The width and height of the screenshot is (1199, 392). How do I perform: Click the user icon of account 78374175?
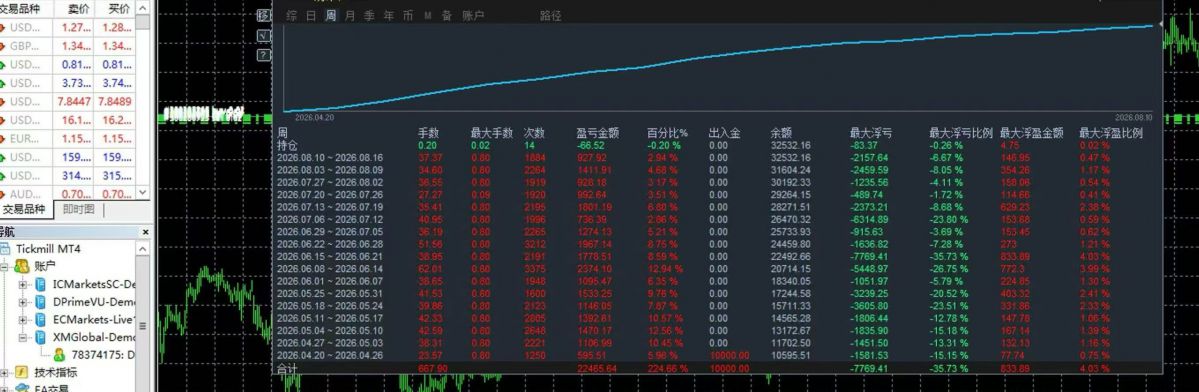point(59,355)
